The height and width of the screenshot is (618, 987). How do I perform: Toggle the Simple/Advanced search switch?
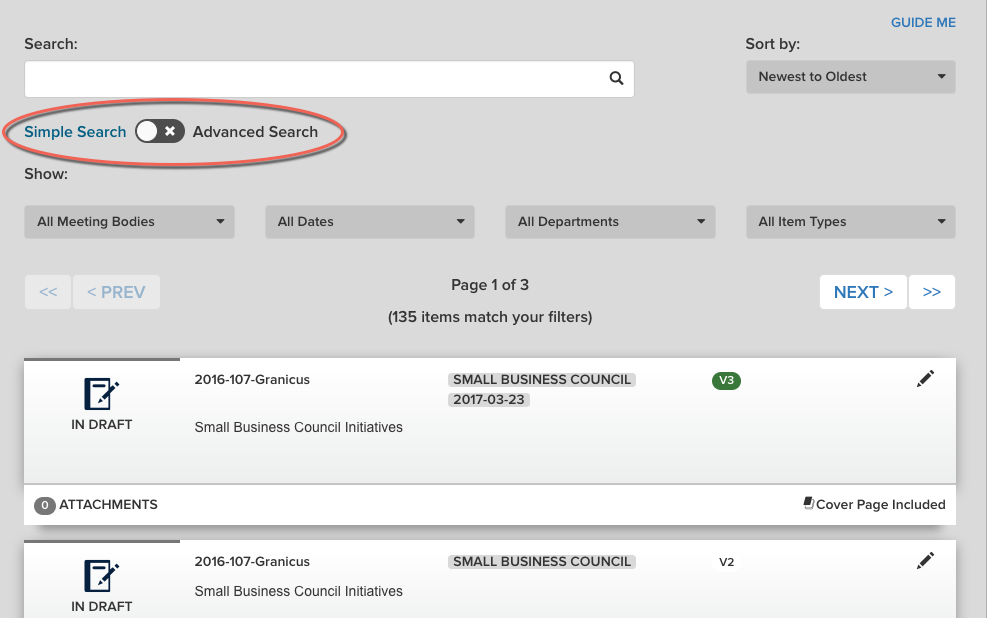pos(160,132)
